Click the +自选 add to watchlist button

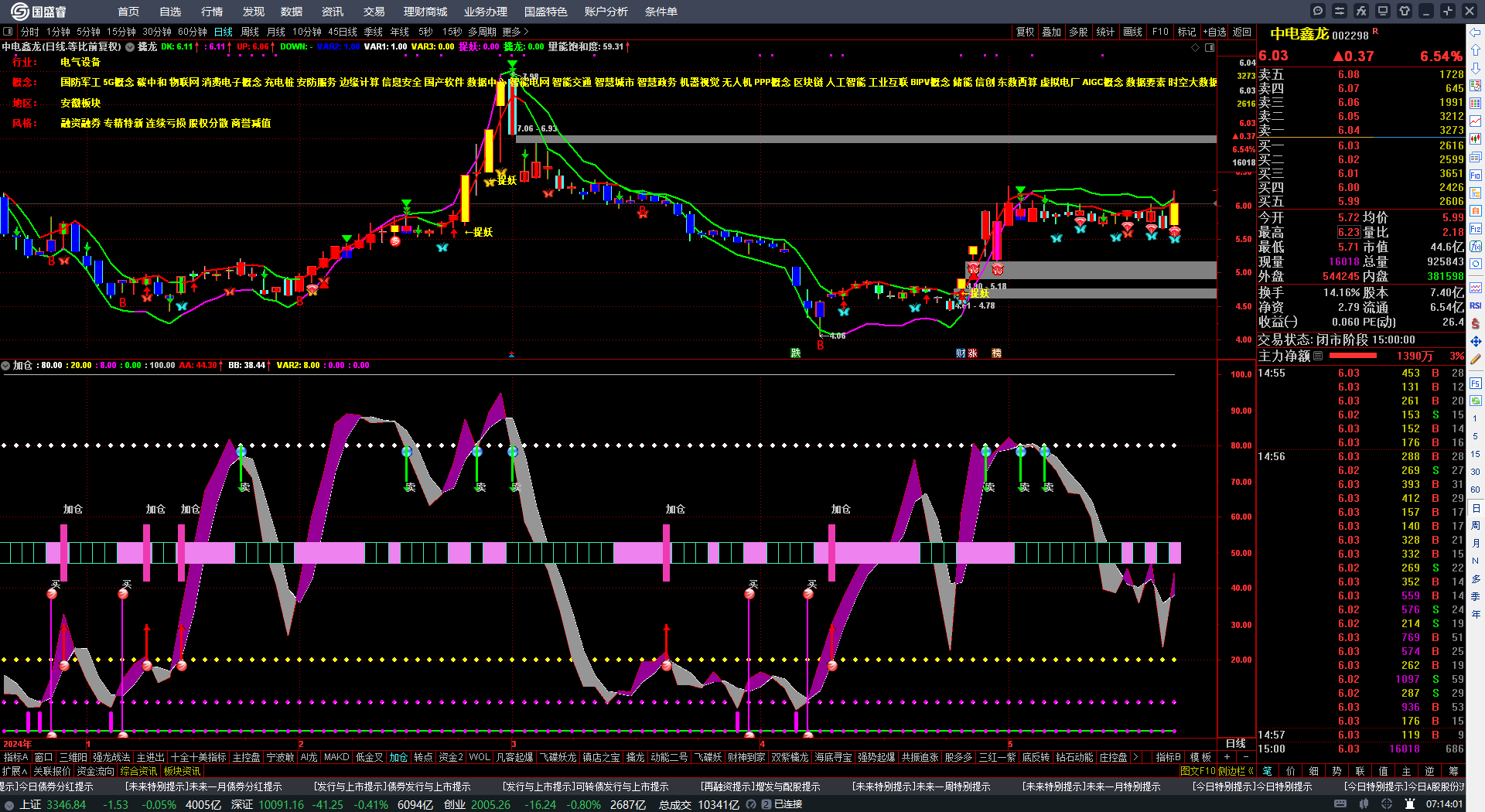1215,32
